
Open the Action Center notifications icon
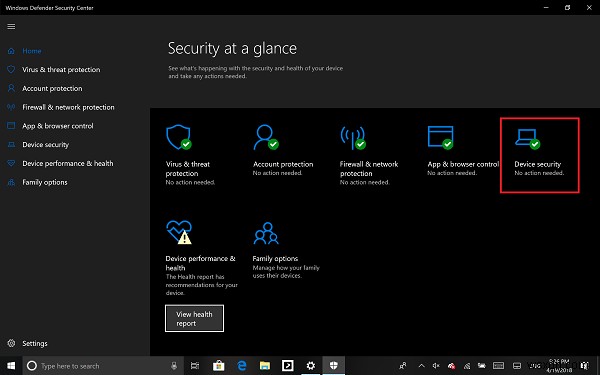[585, 366]
